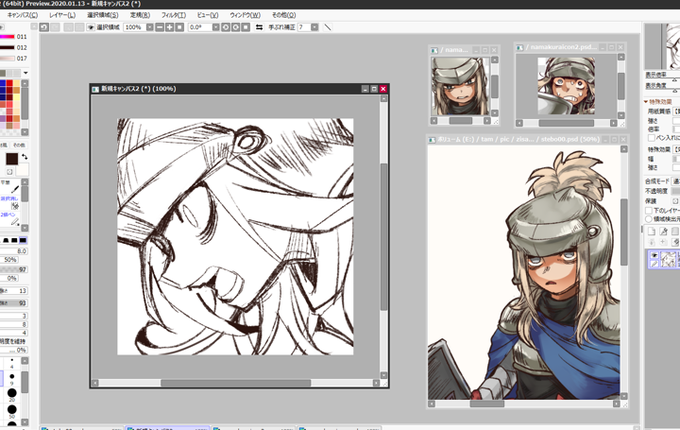The height and width of the screenshot is (430, 680).
Task: Click the zoom out minus button
Action: tap(160, 27)
